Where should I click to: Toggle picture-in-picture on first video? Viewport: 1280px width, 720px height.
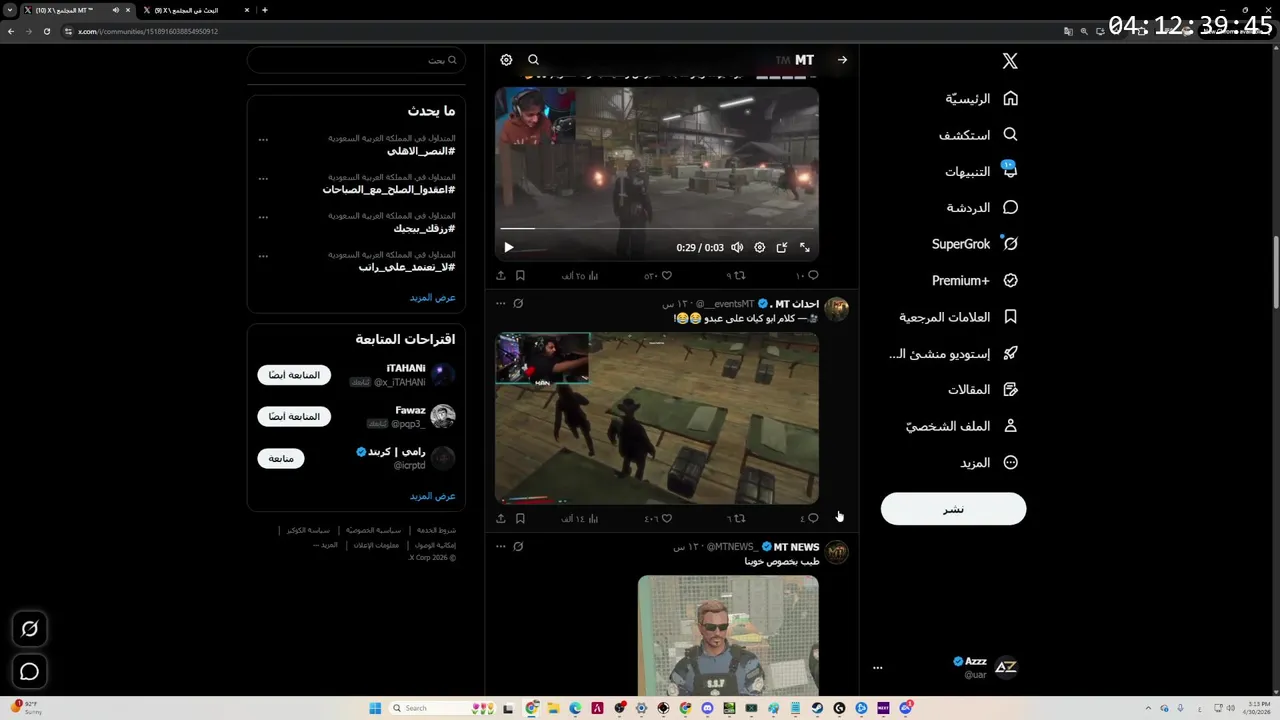(782, 247)
